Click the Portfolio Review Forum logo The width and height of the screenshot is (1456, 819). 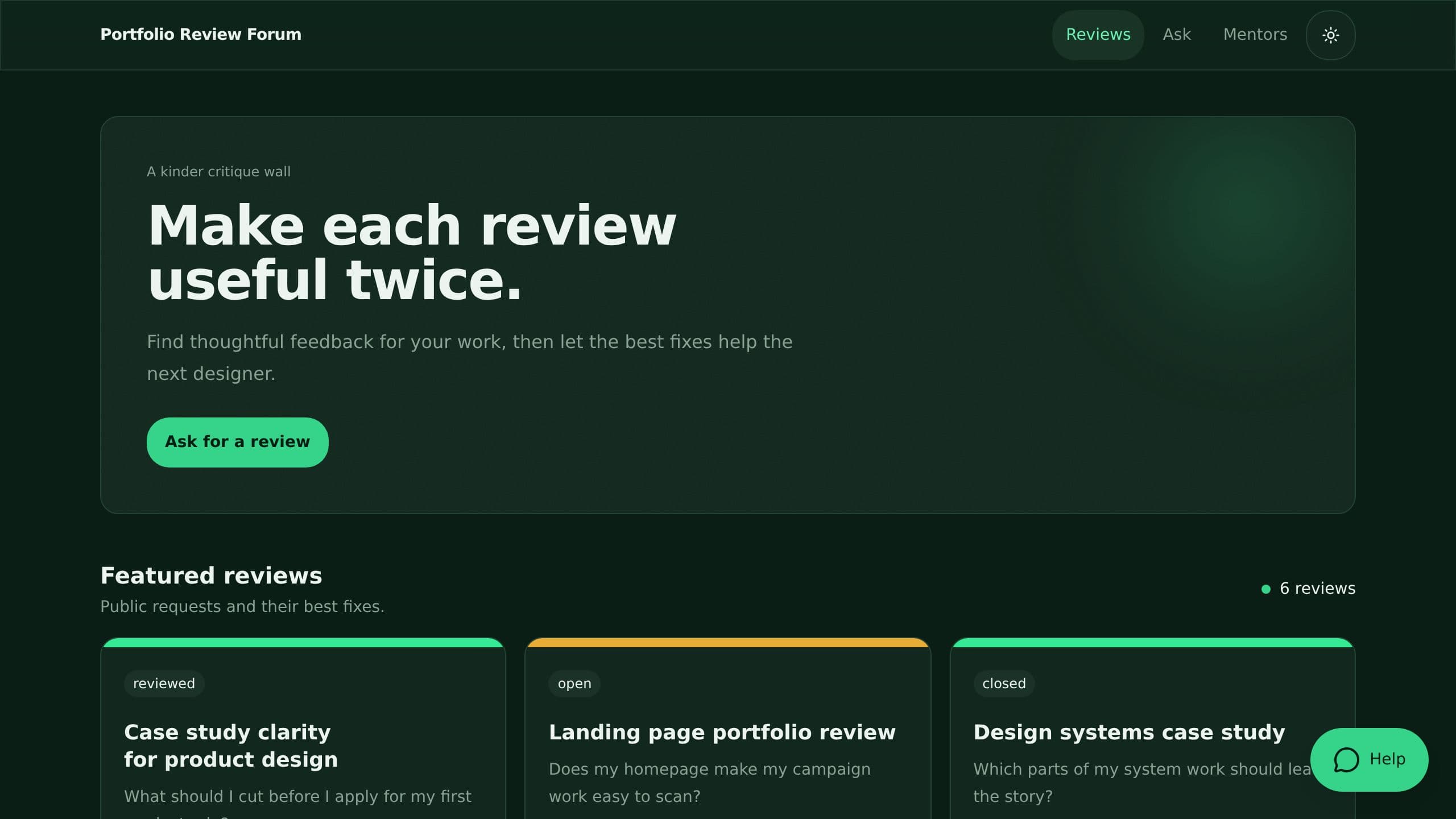(201, 34)
